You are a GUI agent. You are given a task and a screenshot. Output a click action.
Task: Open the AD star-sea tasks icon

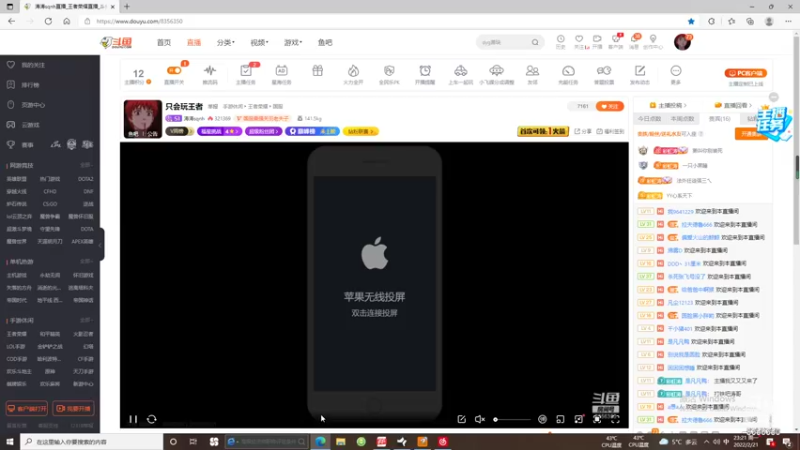(281, 73)
